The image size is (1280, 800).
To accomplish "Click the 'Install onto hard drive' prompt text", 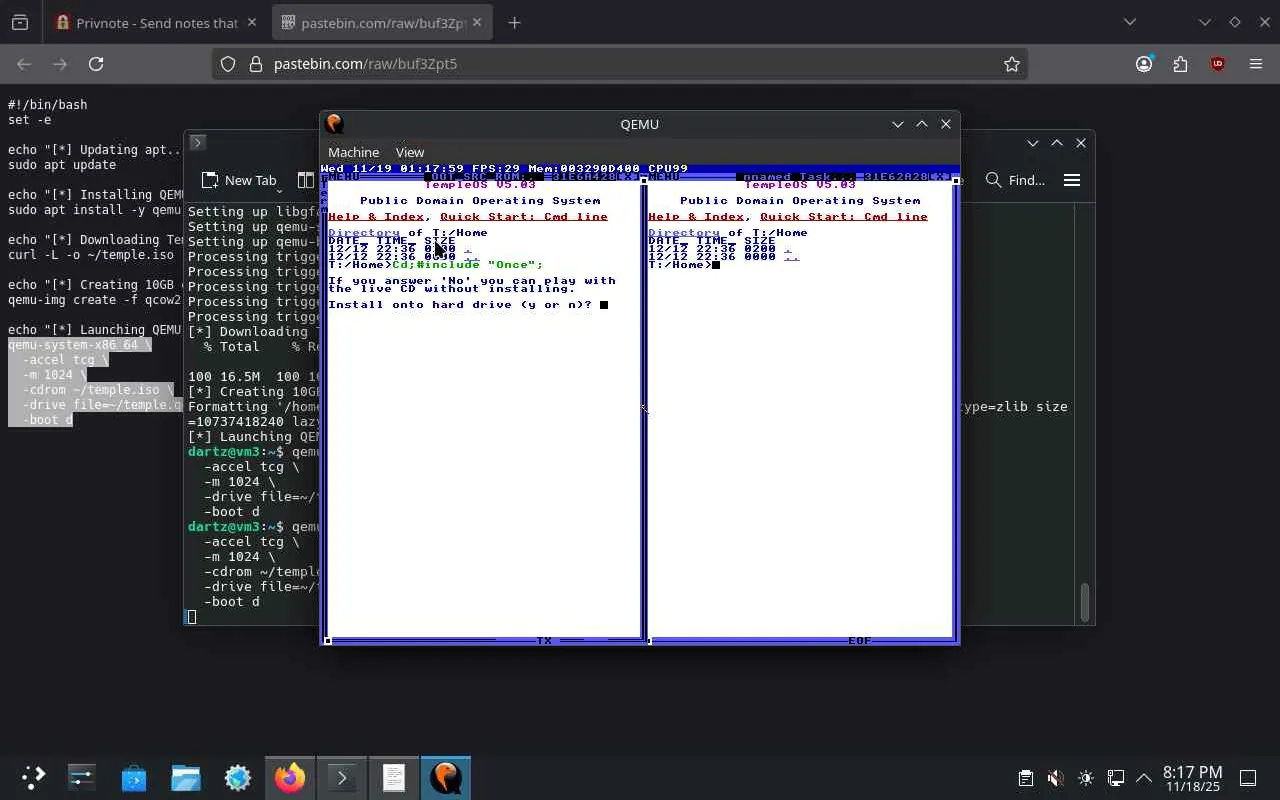I will [x=460, y=305].
